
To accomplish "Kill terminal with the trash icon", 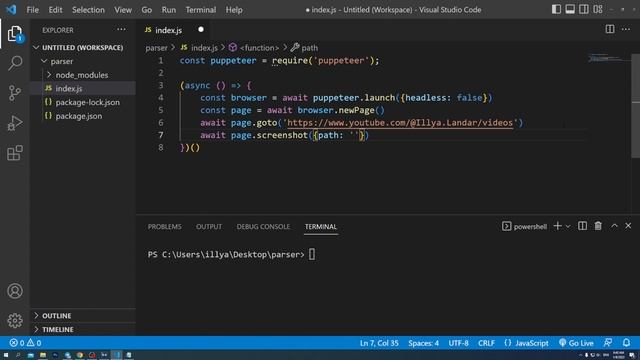I will coord(598,226).
